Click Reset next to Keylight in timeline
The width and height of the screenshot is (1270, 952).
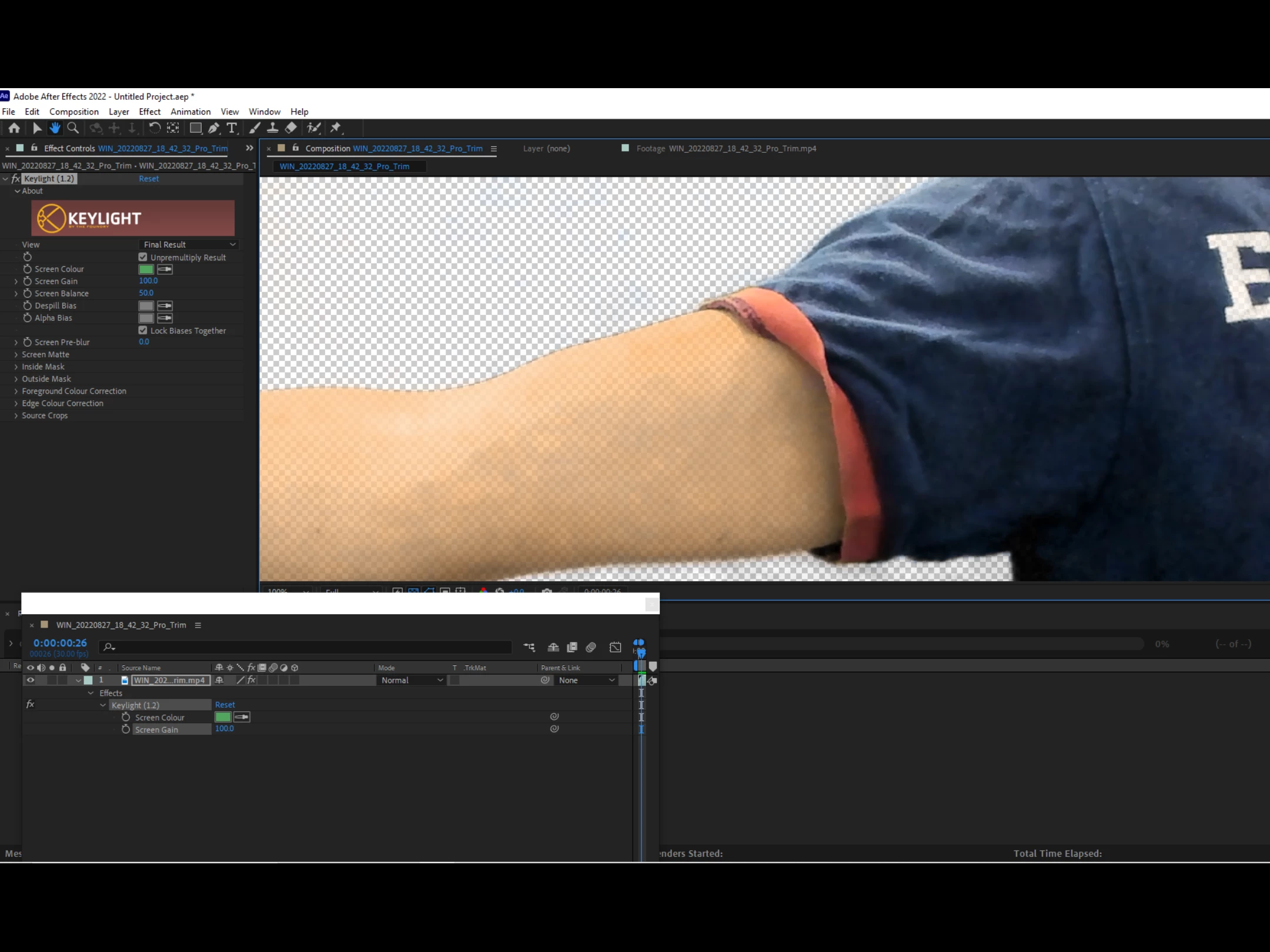pos(225,705)
